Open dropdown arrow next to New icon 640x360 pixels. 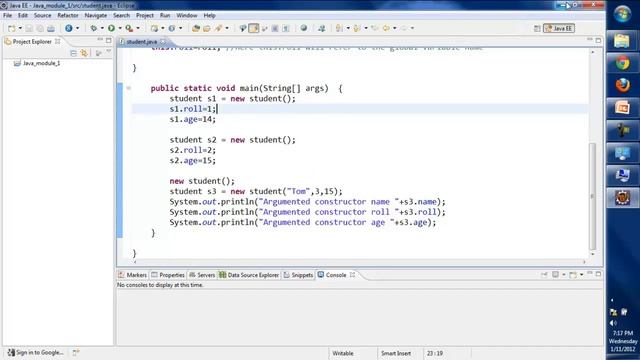[20, 28]
